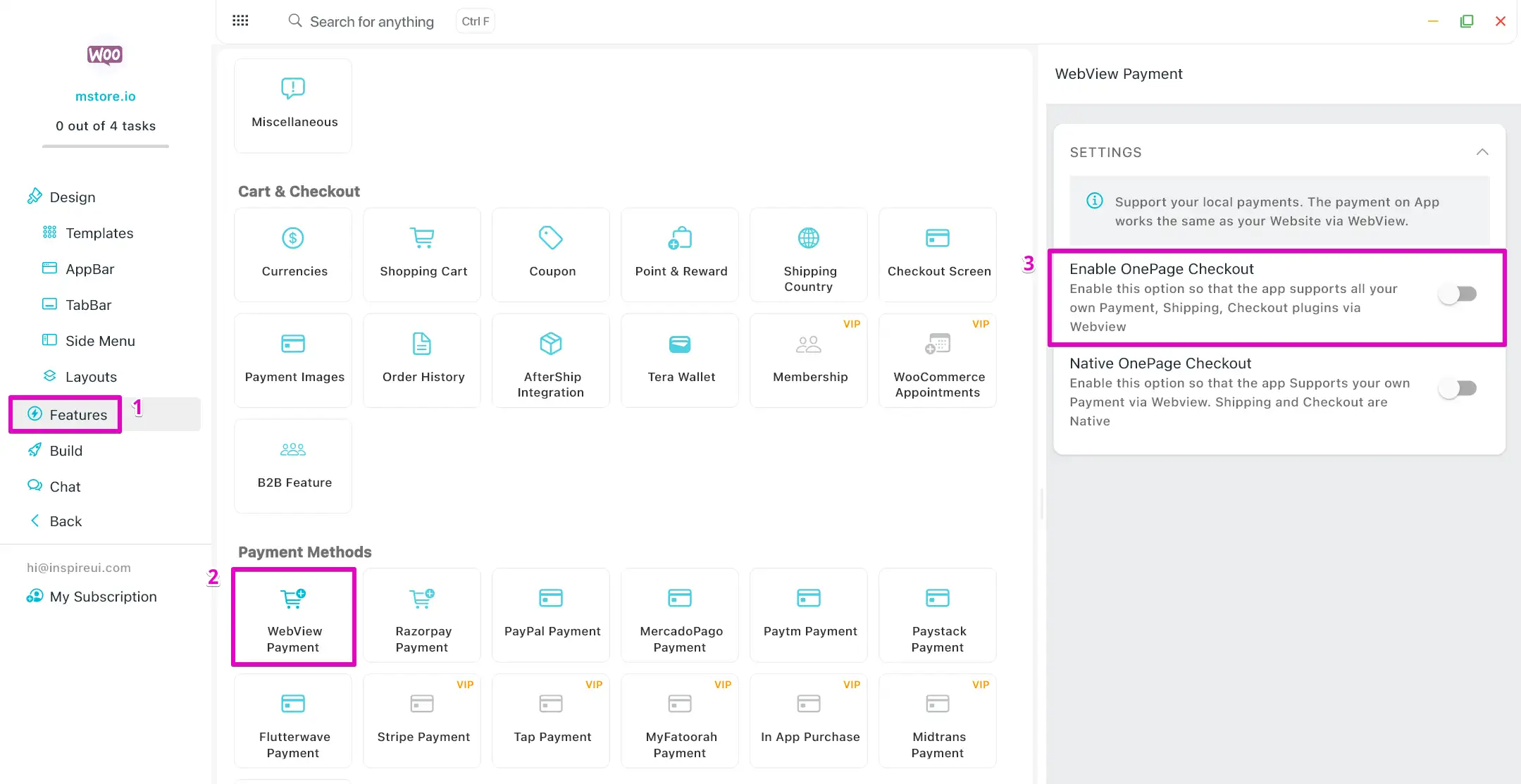Open the Design section in sidebar

coord(72,197)
